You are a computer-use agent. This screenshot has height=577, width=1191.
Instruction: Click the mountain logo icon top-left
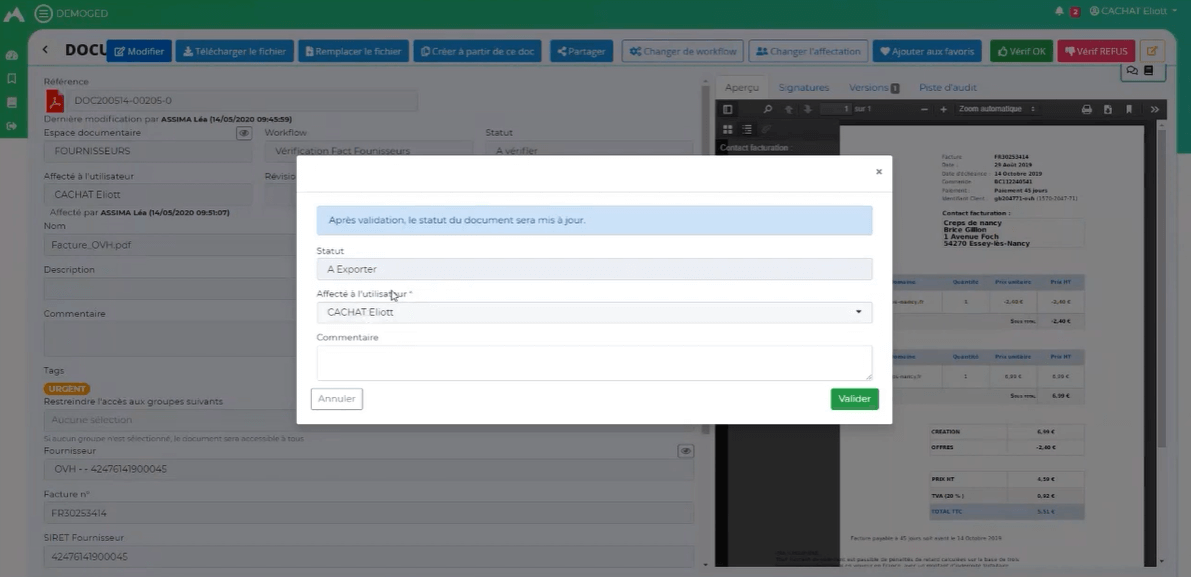coord(14,14)
